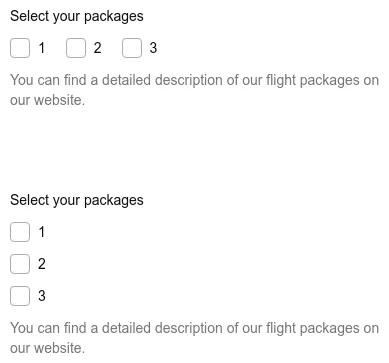Click the upper "Select your packages" heading
The image size is (389, 363).
coord(77,17)
